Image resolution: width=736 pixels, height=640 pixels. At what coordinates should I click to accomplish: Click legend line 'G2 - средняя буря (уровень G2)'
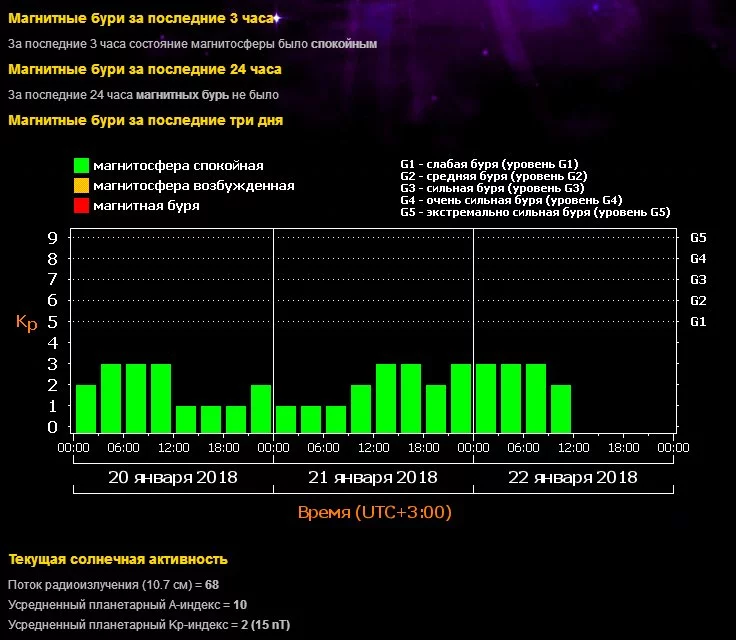494,176
